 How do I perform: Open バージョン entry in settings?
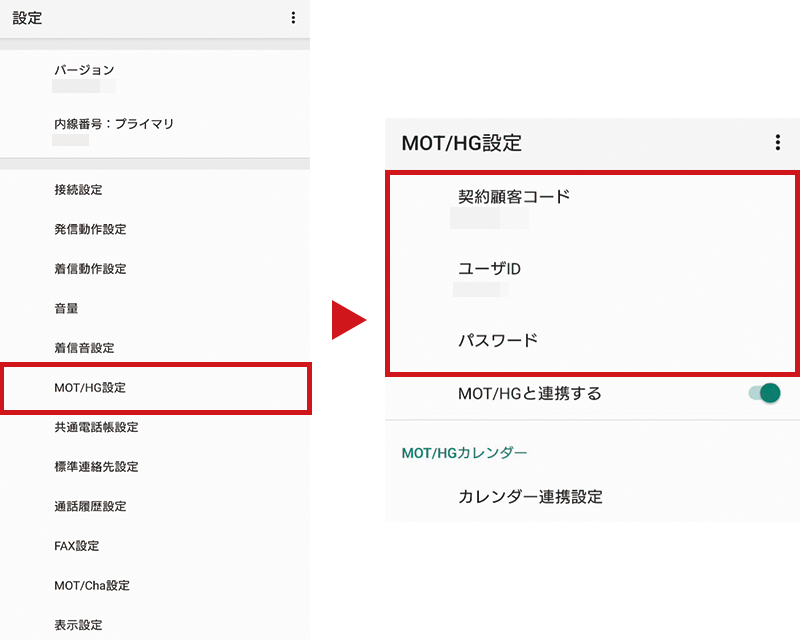click(155, 78)
